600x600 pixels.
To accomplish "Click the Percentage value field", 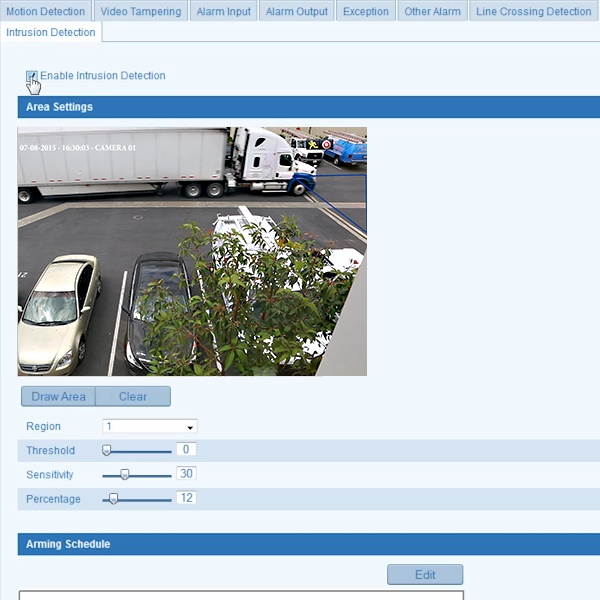I will click(x=186, y=498).
